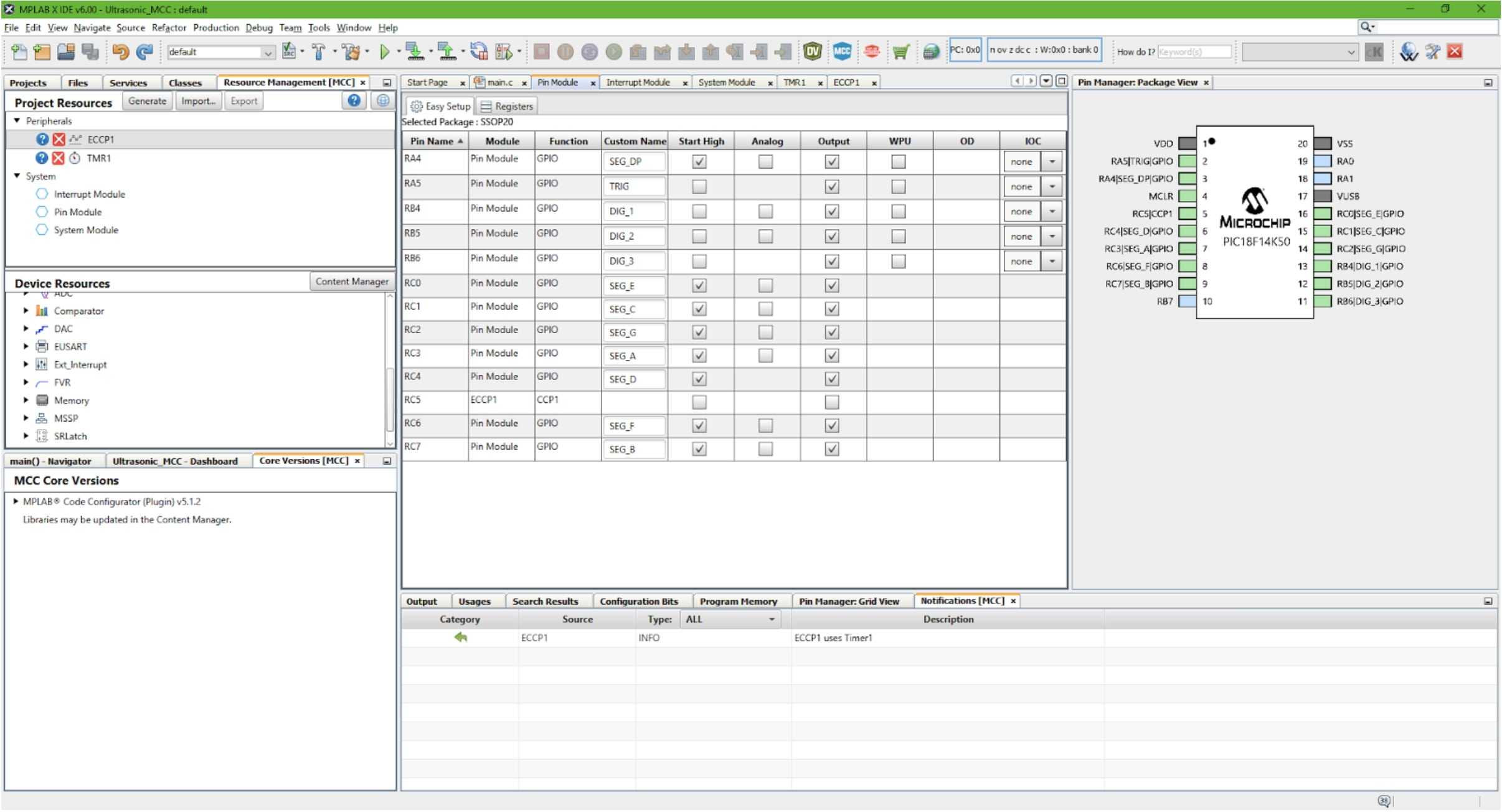This screenshot has height=812, width=1502.
Task: Click the Hold in Reset icon
Action: coord(479,52)
